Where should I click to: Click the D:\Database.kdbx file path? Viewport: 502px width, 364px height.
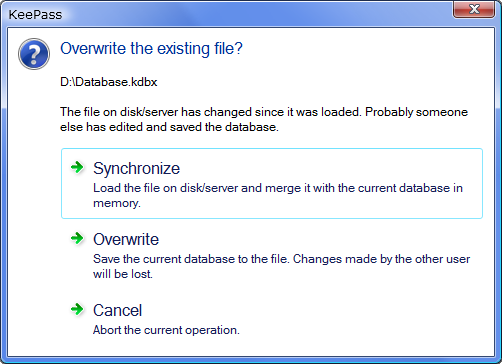coord(109,82)
